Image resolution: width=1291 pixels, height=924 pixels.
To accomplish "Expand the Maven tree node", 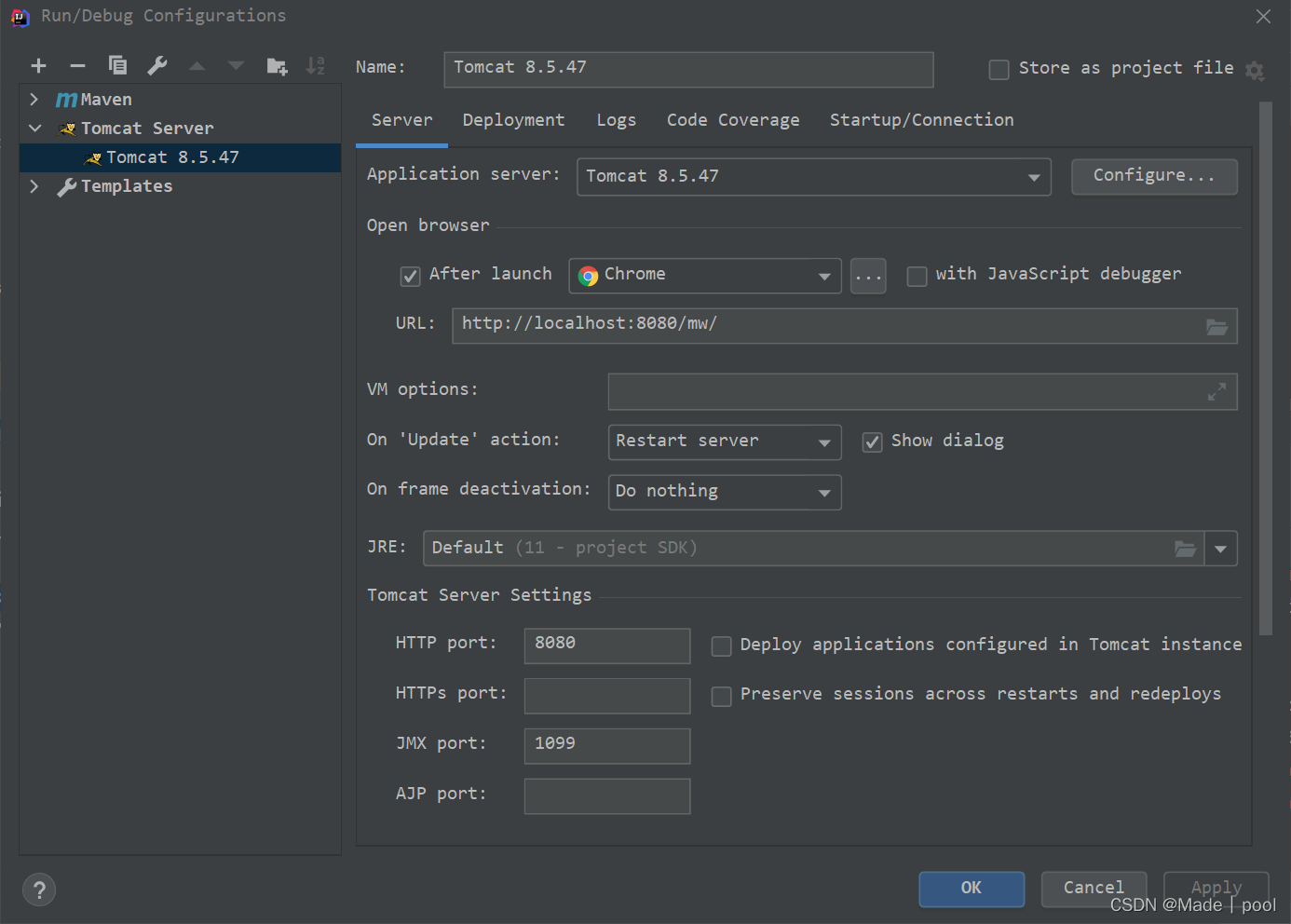I will coord(34,99).
